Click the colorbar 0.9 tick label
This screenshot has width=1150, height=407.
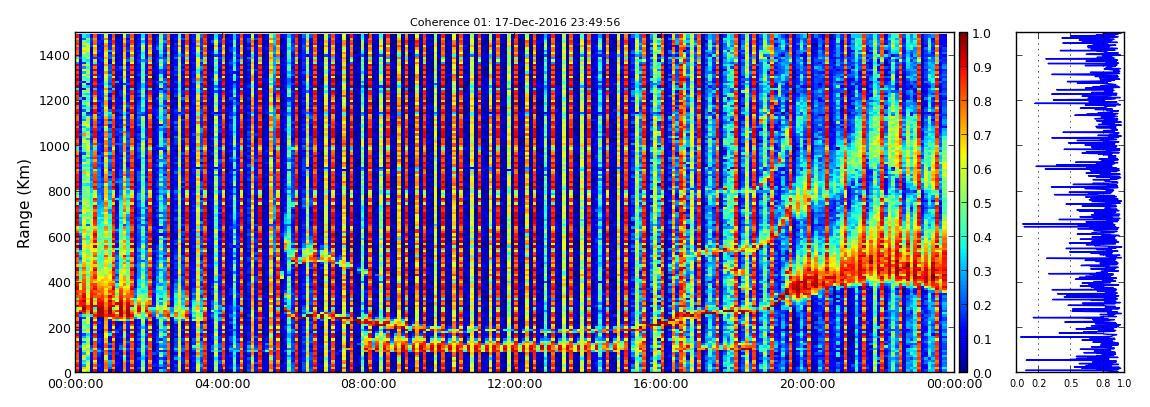tap(982, 67)
